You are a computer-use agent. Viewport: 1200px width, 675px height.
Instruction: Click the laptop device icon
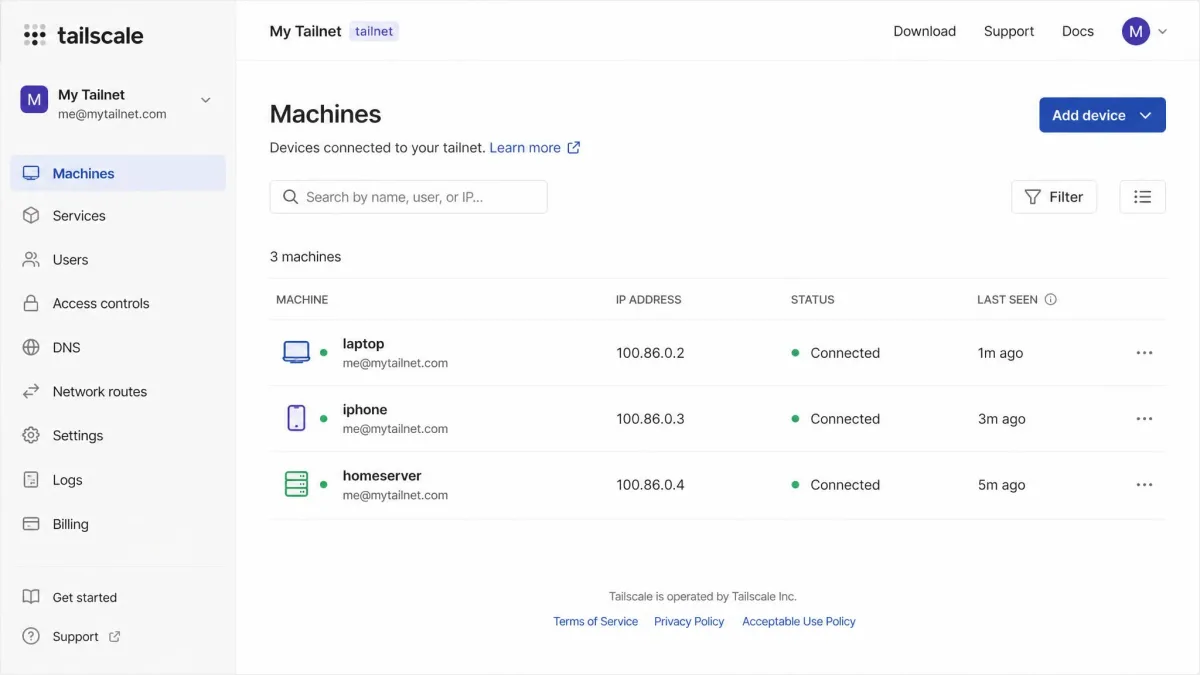tap(296, 352)
